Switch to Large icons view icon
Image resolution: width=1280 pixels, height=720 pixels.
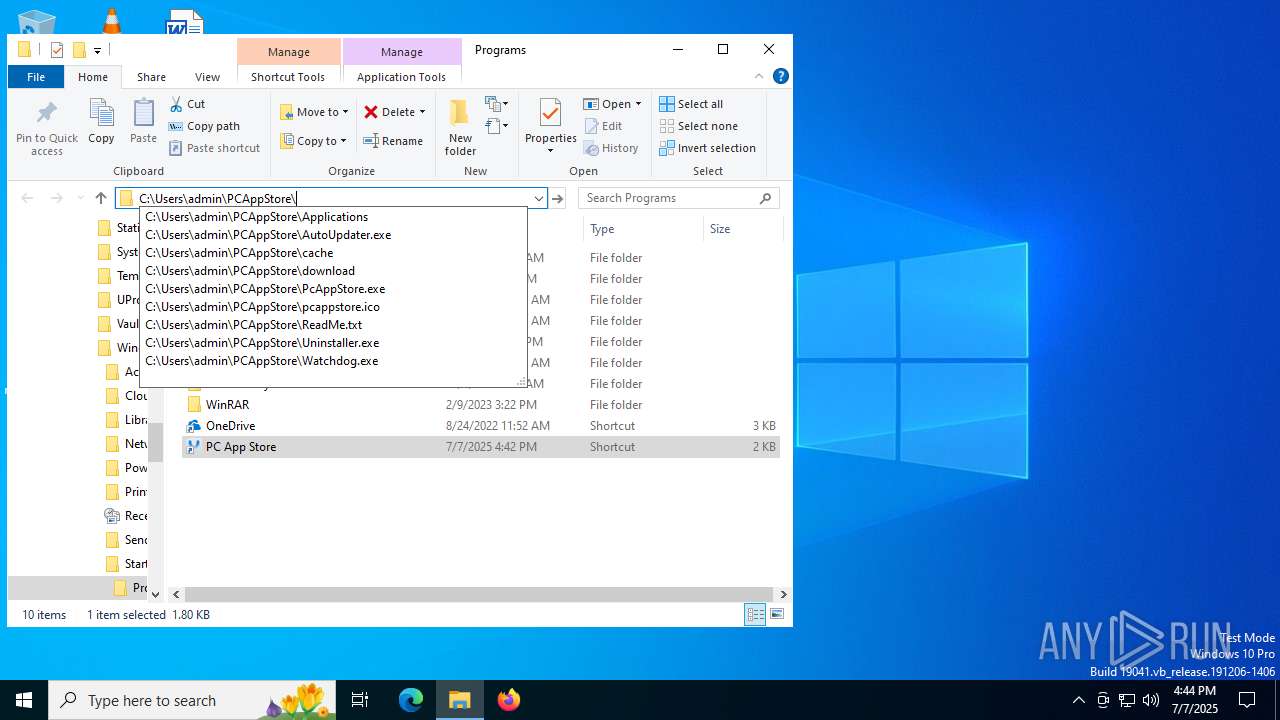[777, 615]
